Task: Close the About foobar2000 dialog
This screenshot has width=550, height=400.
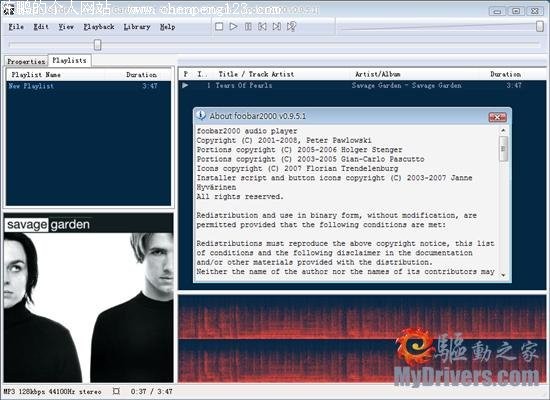Action: click(x=497, y=117)
